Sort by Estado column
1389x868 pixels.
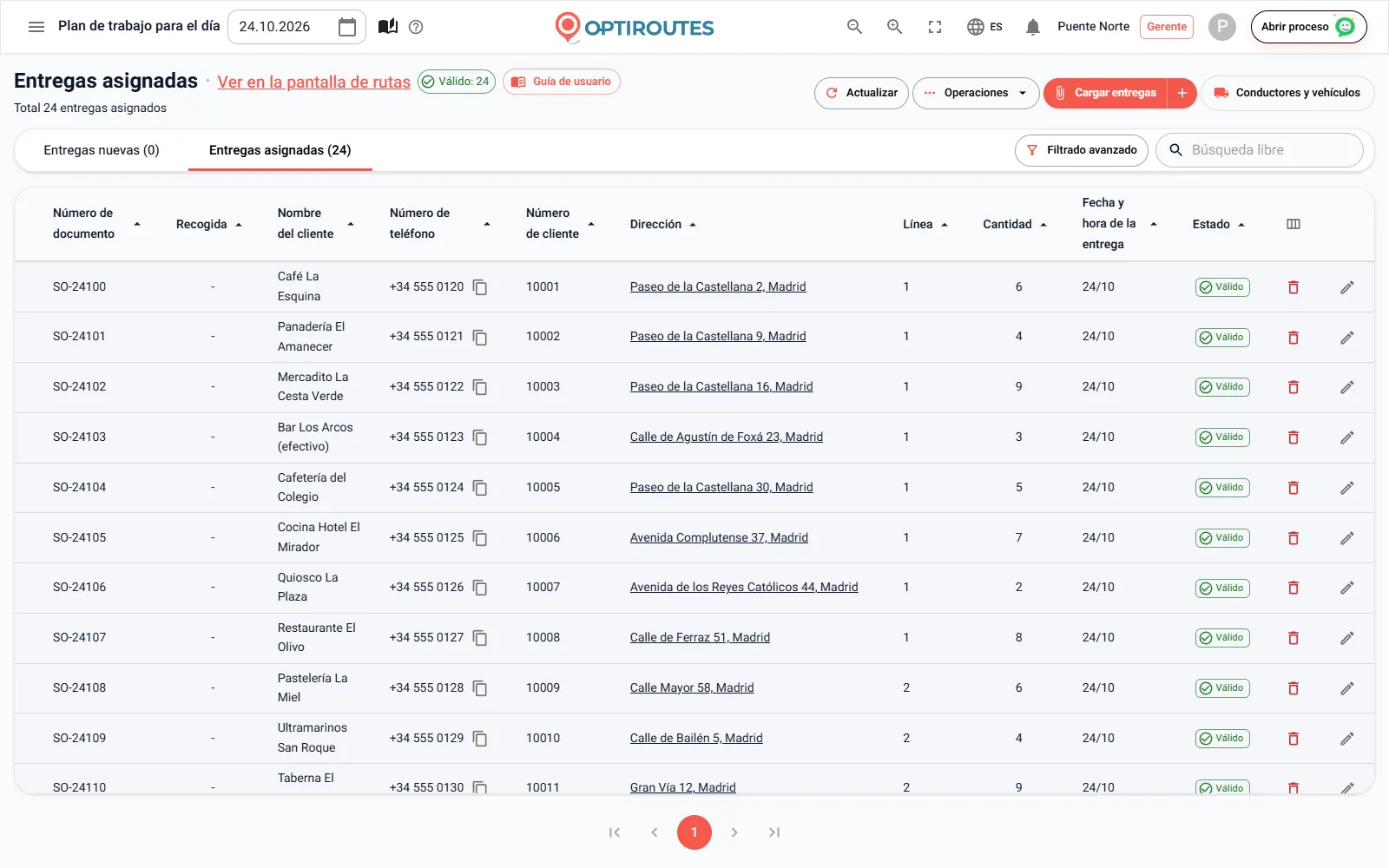click(1219, 224)
